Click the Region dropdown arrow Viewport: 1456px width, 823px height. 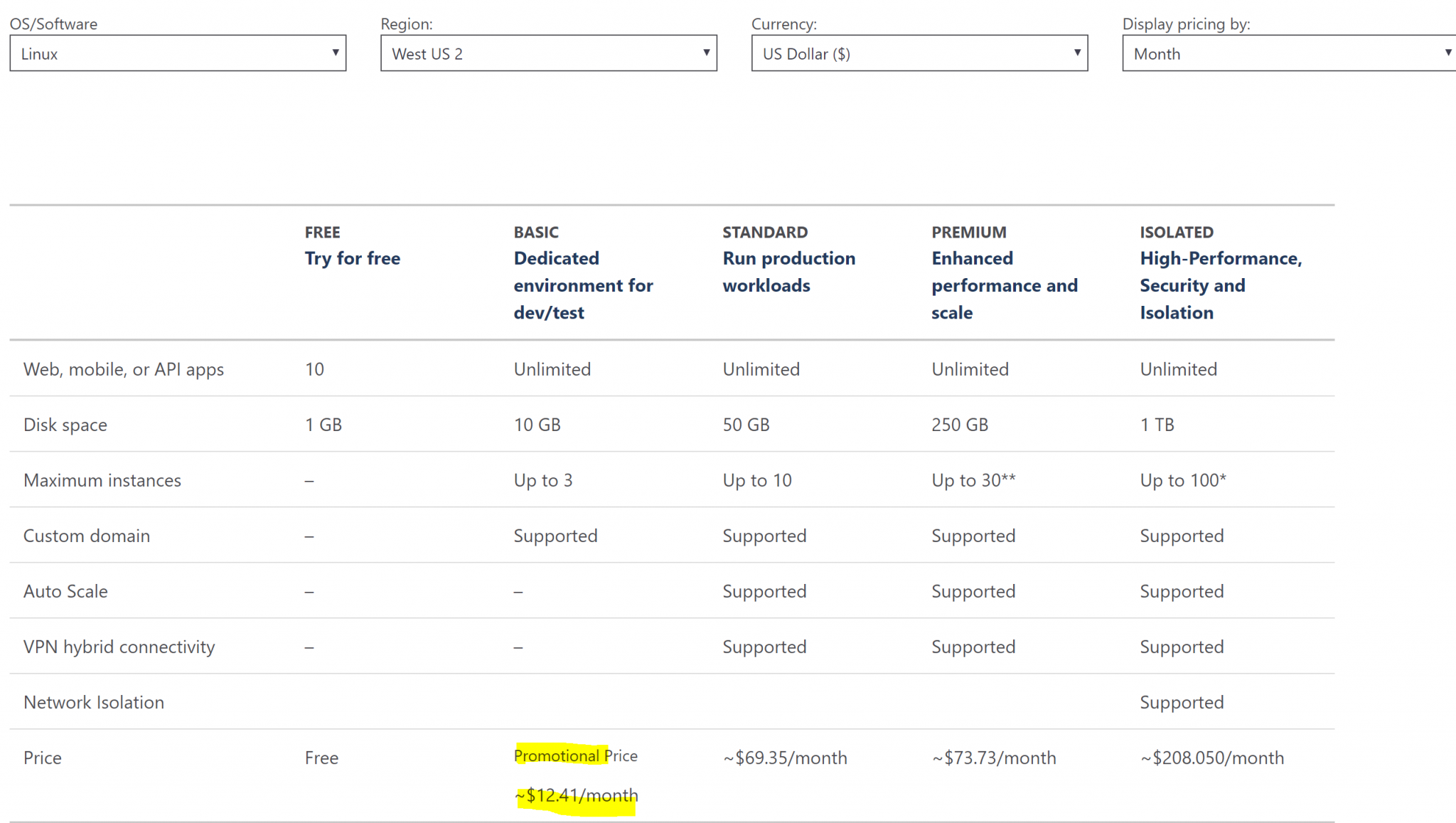click(706, 53)
